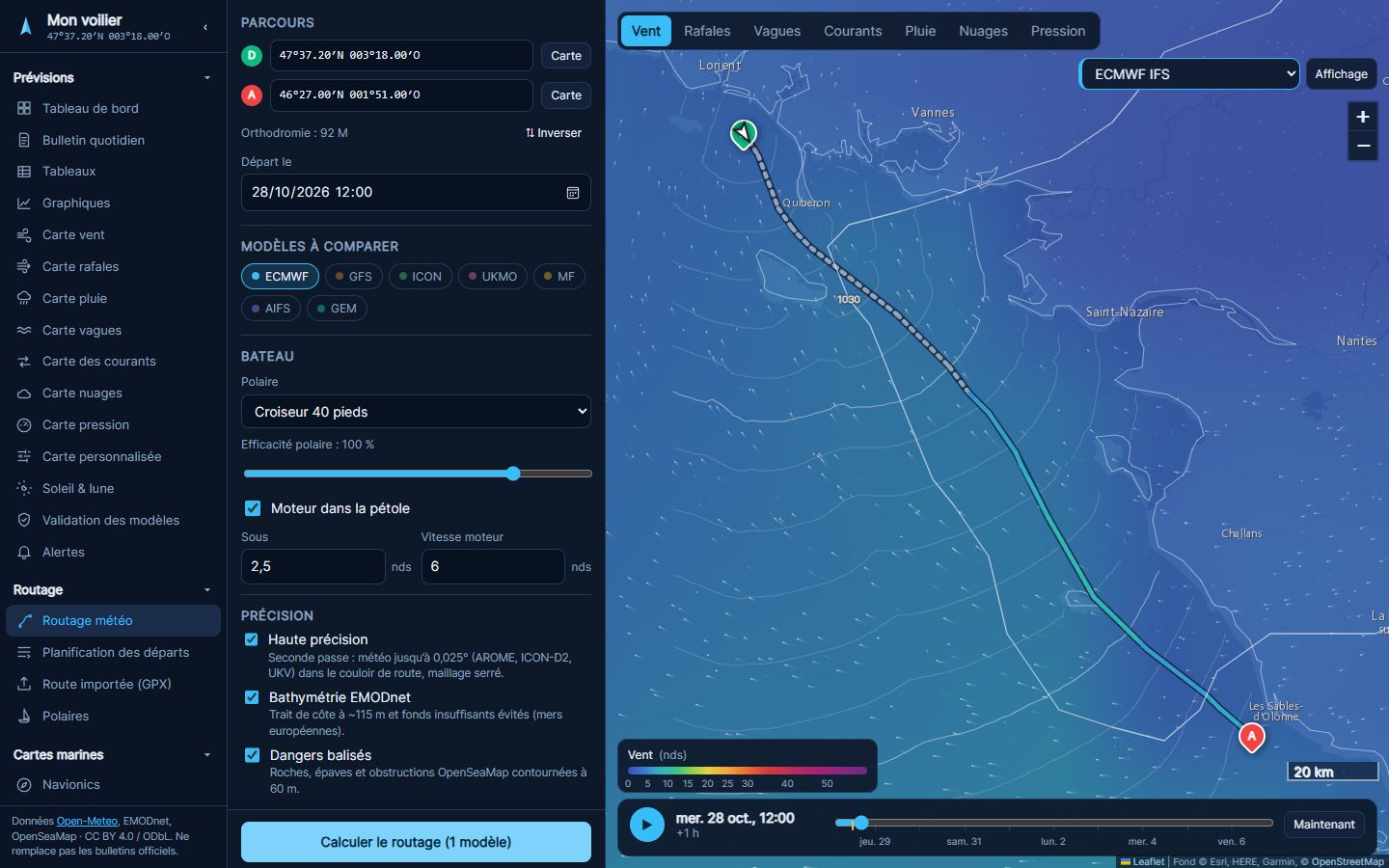Uncheck Moteur dans la pétole
The height and width of the screenshot is (868, 1389).
pyautogui.click(x=253, y=508)
